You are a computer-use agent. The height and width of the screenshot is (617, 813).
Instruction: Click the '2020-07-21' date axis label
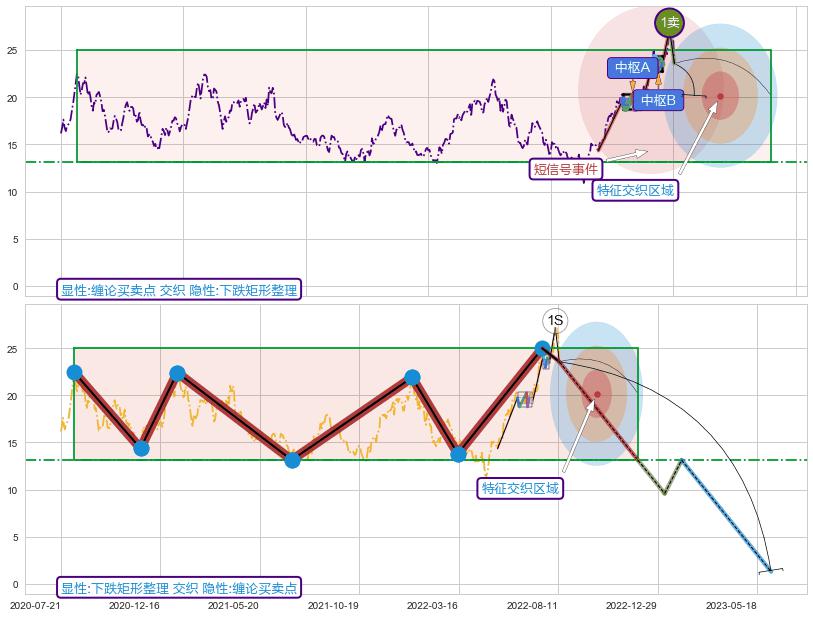[35, 605]
